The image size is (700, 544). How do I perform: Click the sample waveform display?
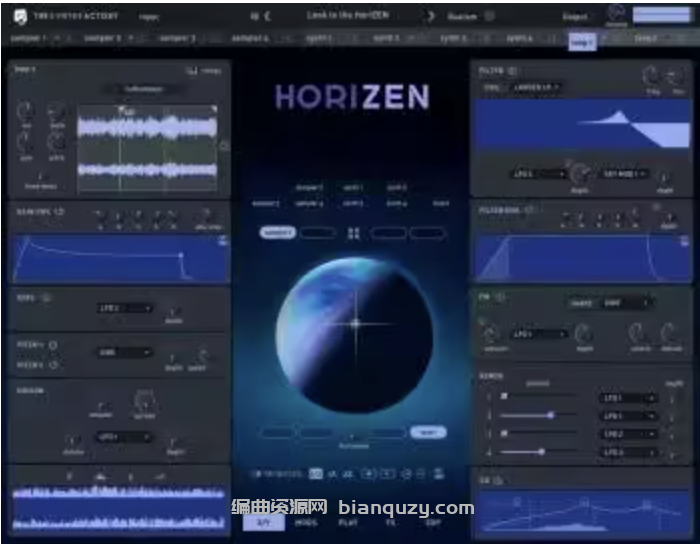pos(146,148)
